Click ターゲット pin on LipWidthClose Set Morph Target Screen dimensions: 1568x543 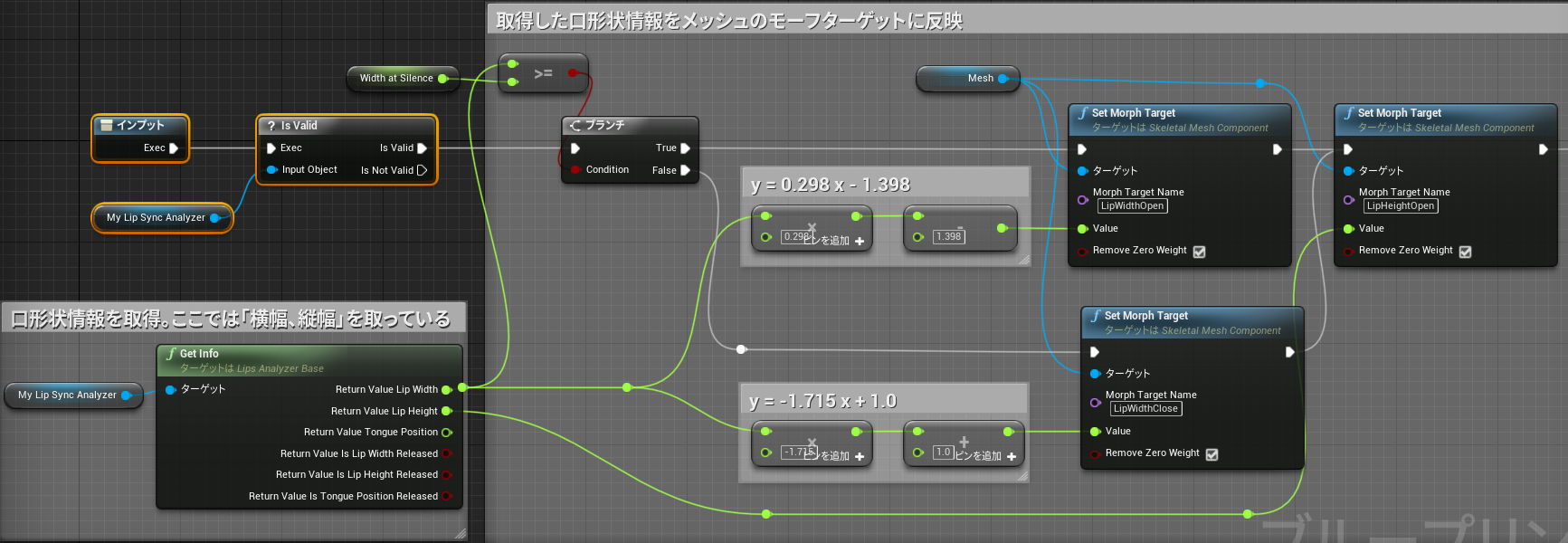[x=1095, y=374]
